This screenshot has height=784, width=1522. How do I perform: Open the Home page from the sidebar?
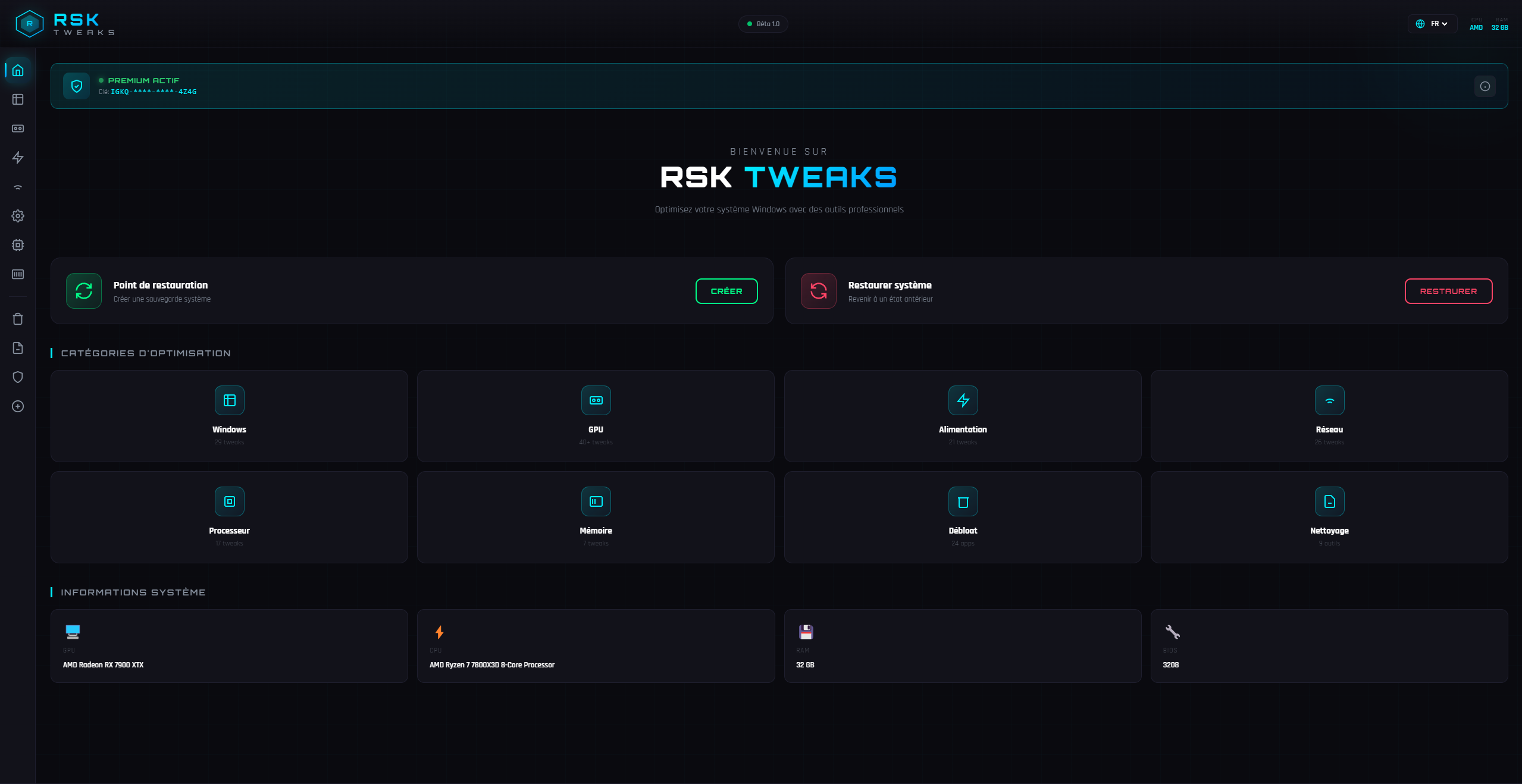(18, 70)
